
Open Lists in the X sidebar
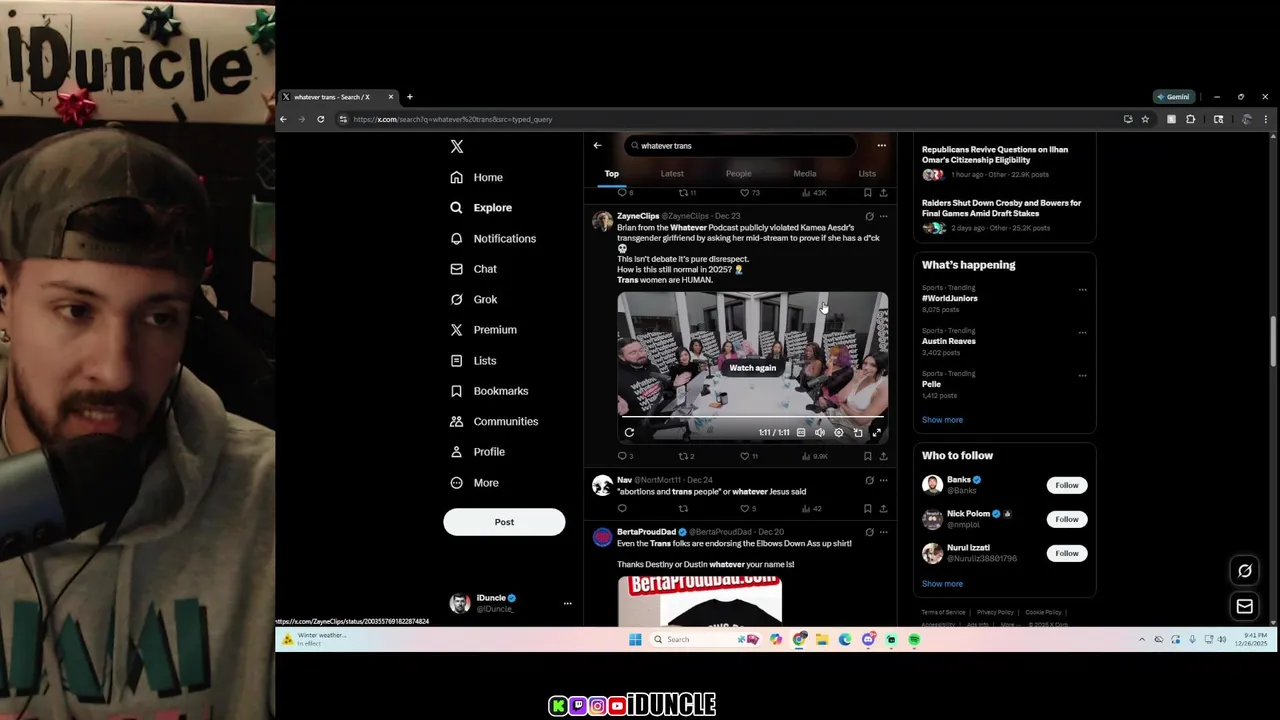click(473, 360)
